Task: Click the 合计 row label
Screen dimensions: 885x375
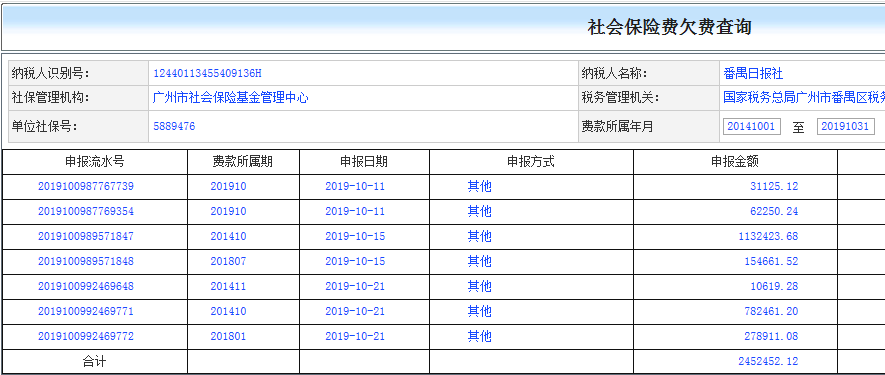Action: tap(95, 361)
